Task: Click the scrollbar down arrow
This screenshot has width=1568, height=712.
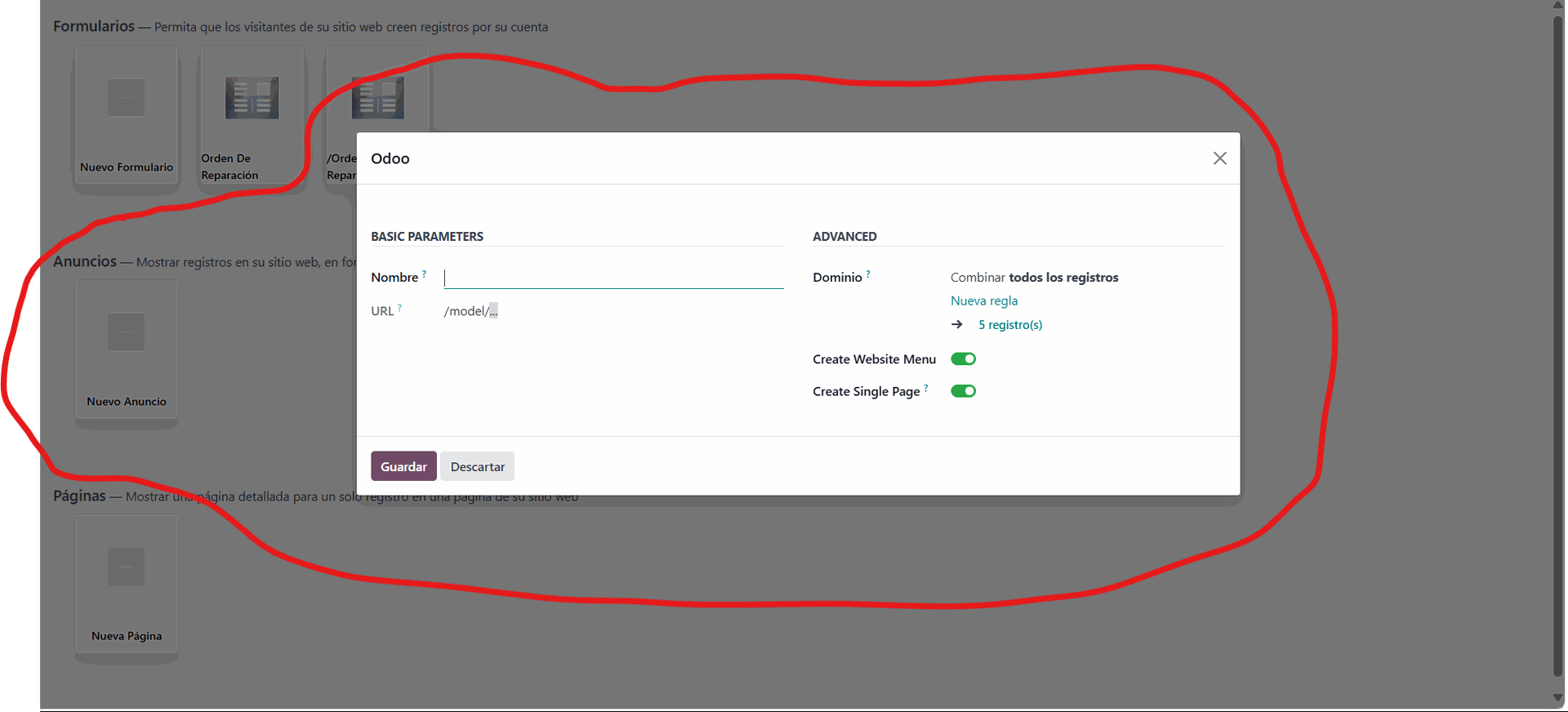Action: click(1558, 698)
